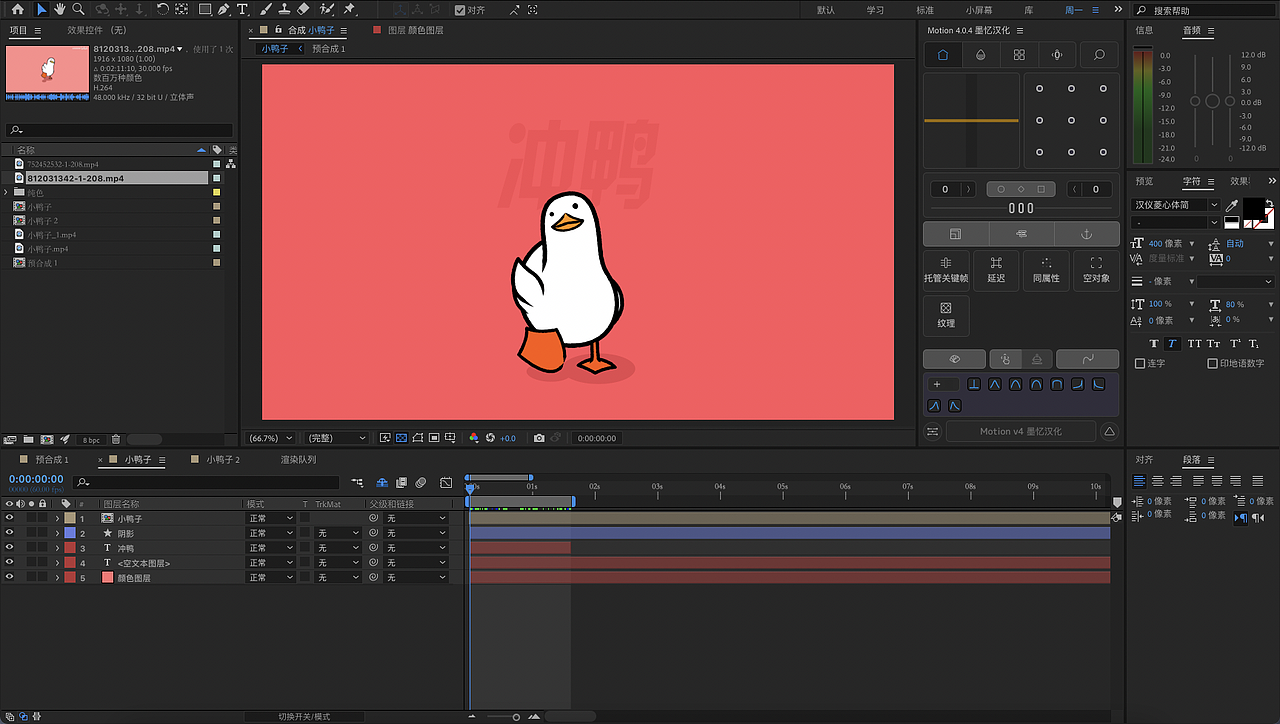Create new composition from Project panel
The height and width of the screenshot is (724, 1280).
pyautogui.click(x=46, y=439)
